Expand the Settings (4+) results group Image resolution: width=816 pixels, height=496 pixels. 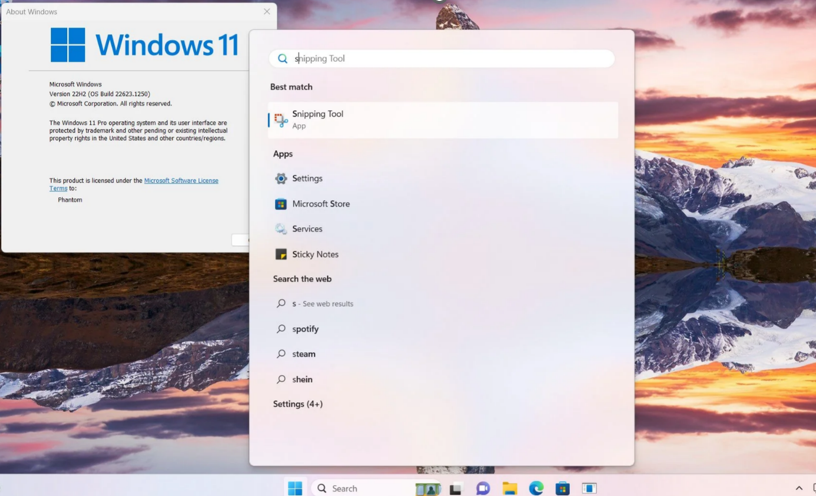click(x=298, y=404)
